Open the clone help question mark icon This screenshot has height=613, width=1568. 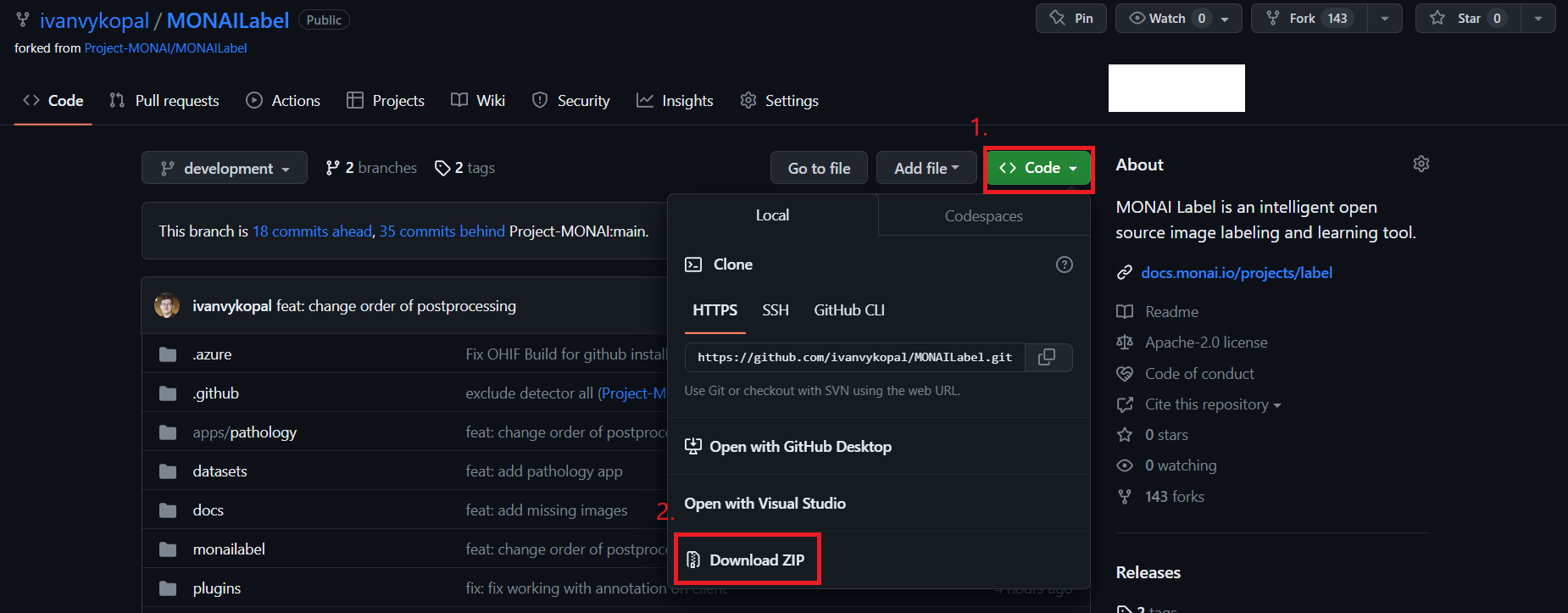click(x=1065, y=265)
